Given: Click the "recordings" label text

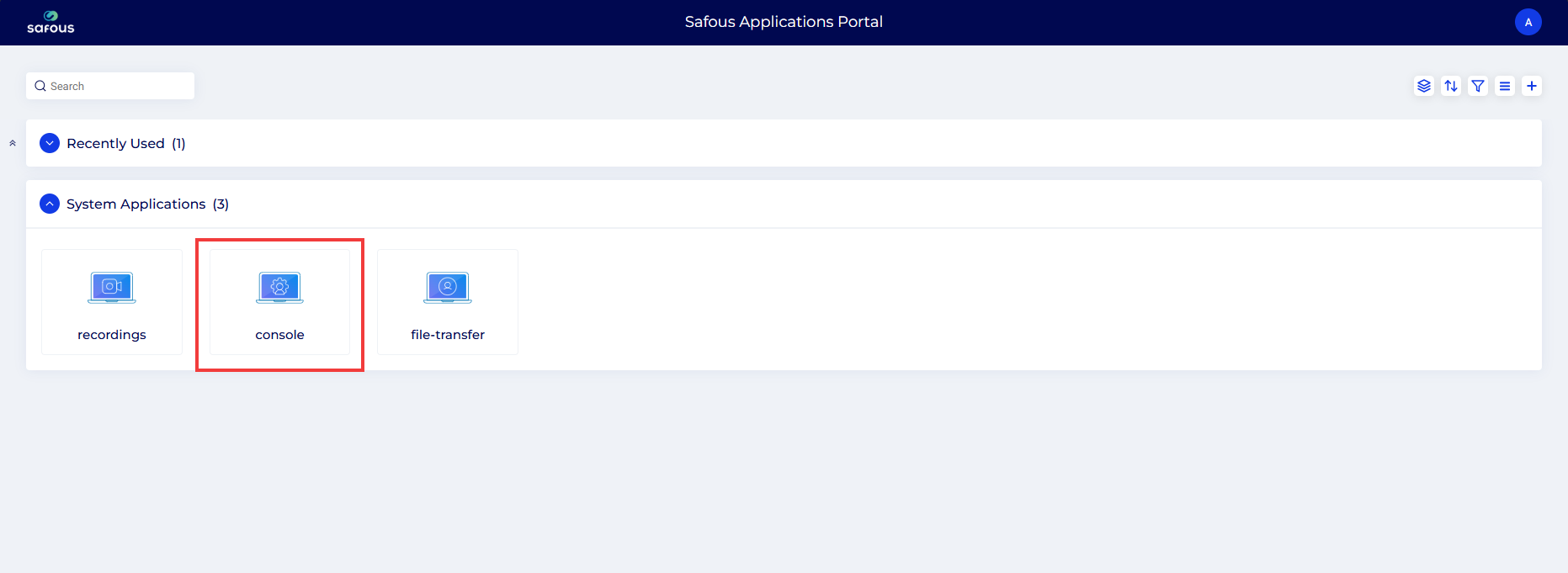Looking at the screenshot, I should tap(112, 335).
